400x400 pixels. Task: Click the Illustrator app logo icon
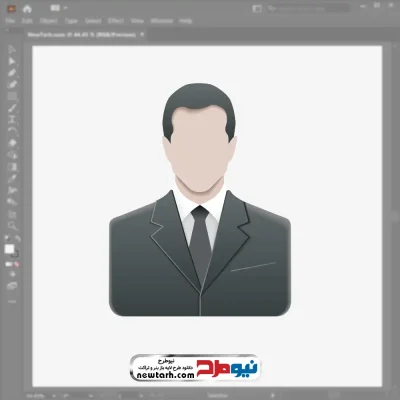[x=11, y=9]
